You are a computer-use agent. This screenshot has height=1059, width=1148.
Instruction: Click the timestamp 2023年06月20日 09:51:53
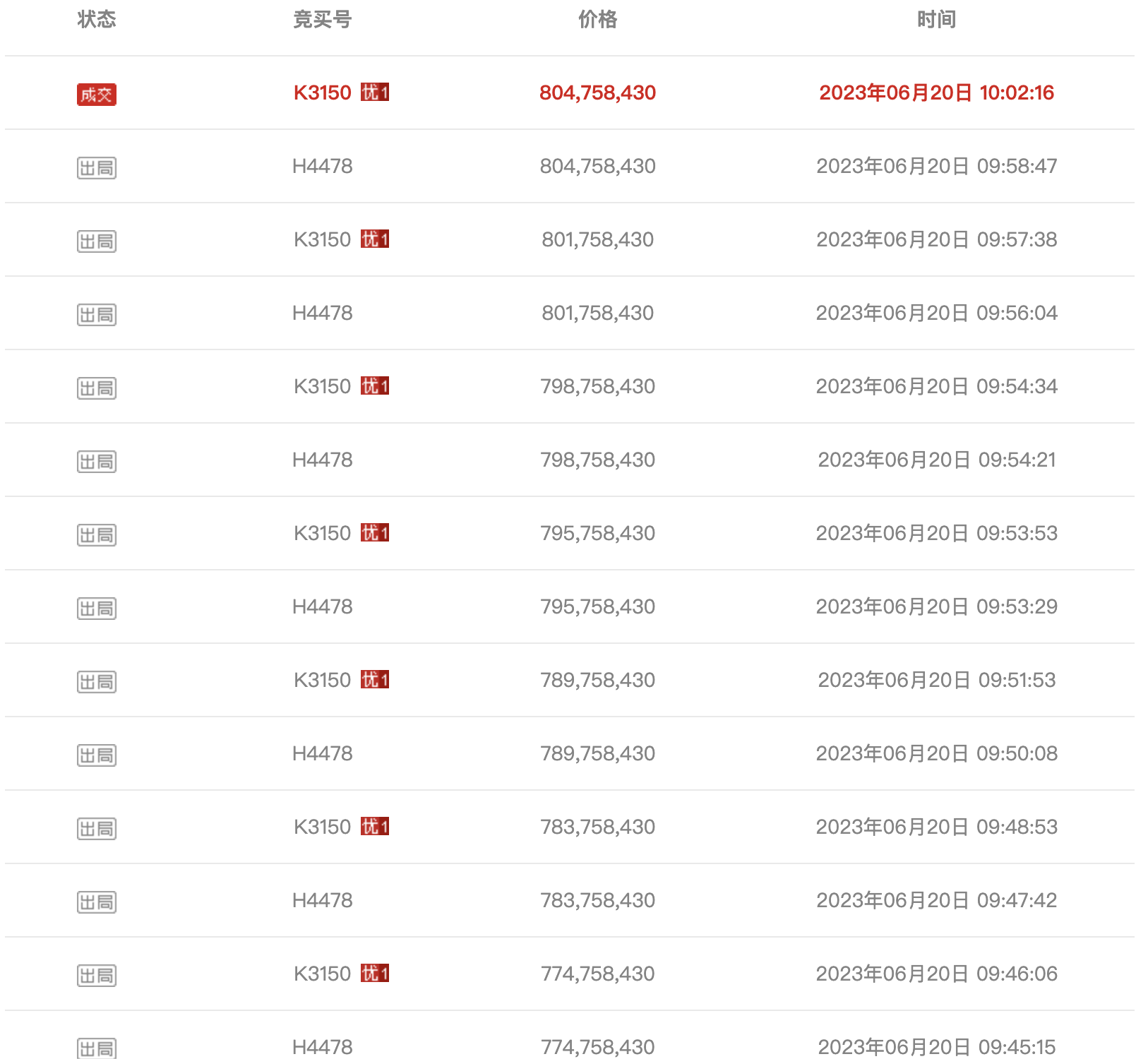point(937,680)
